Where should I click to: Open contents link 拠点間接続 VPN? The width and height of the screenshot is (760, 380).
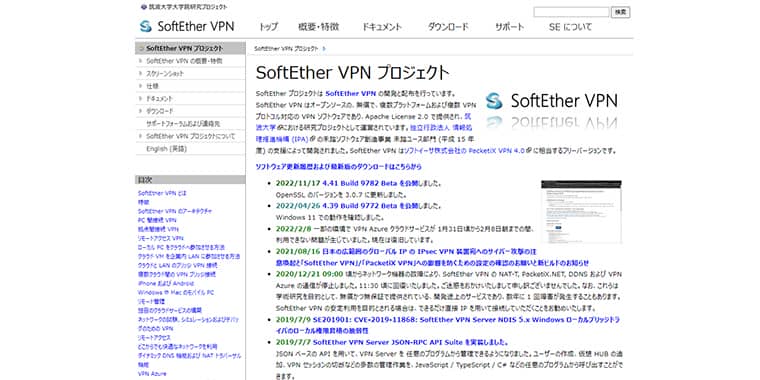click(158, 229)
